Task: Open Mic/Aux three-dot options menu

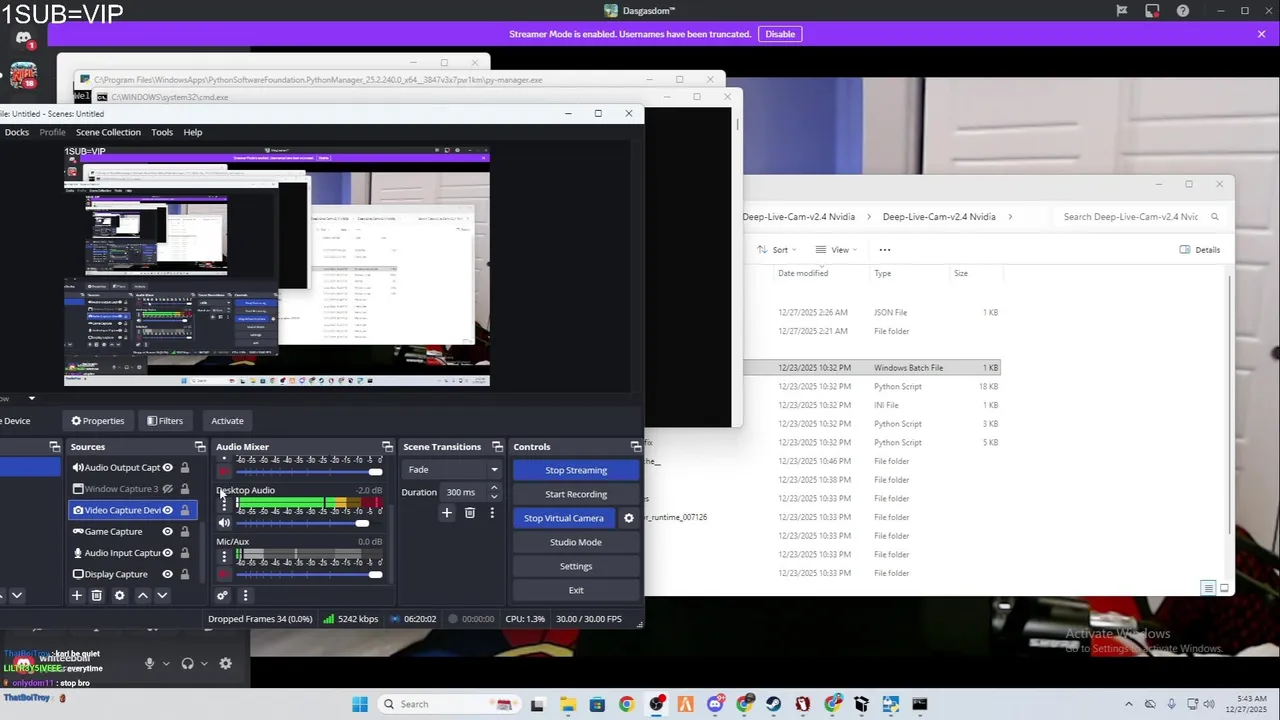Action: [224, 555]
